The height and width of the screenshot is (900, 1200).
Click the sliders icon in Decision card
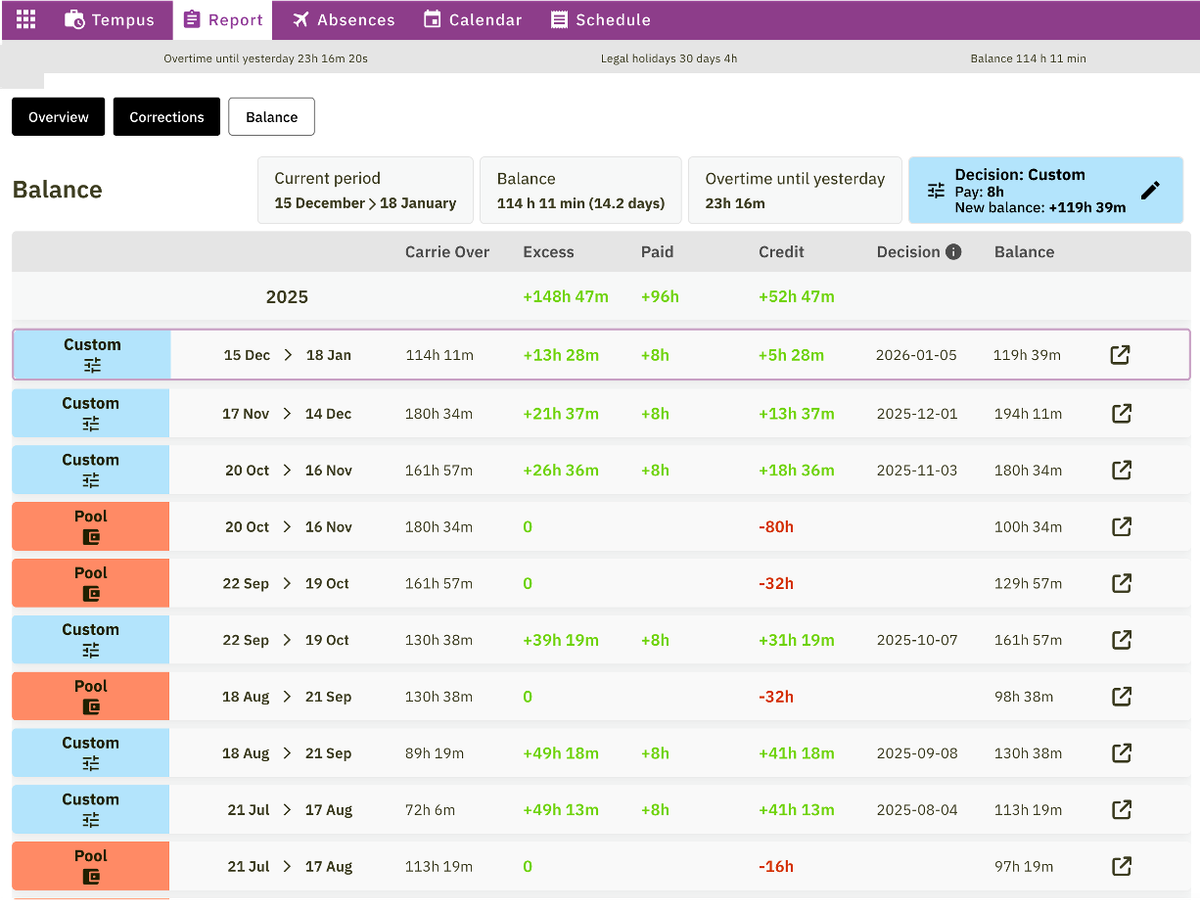click(x=936, y=190)
